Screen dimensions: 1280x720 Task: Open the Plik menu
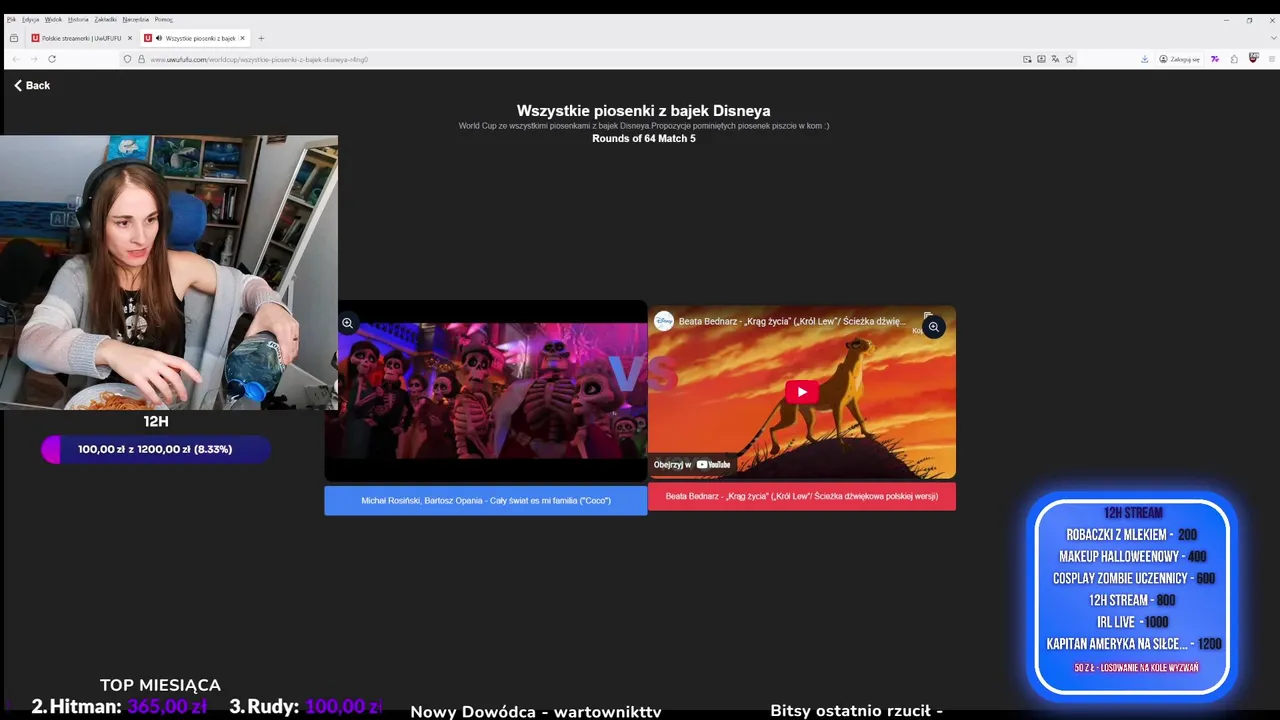(11, 19)
